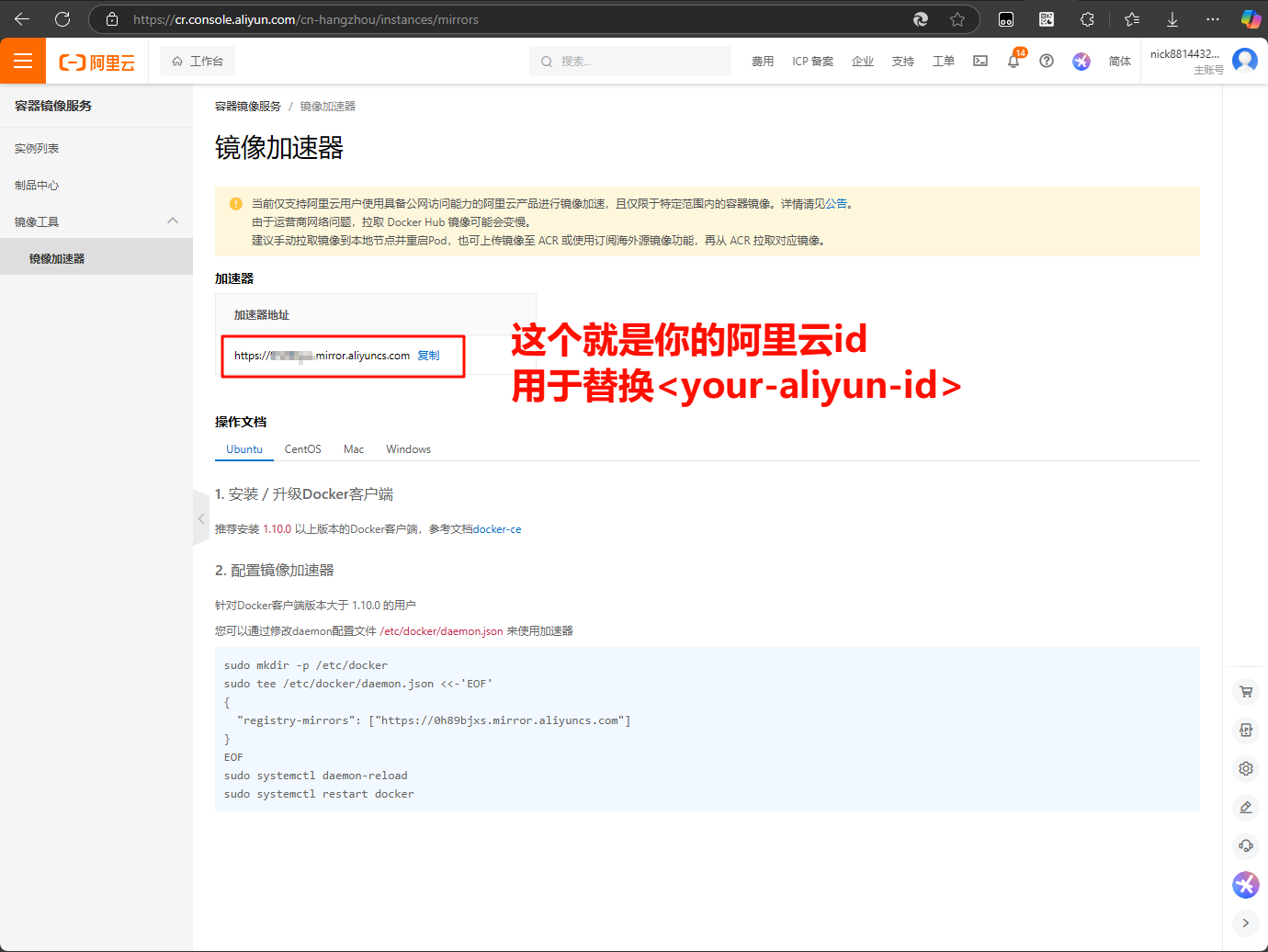Open the browser extensions puzzle icon
This screenshot has width=1268, height=952.
click(x=1087, y=19)
